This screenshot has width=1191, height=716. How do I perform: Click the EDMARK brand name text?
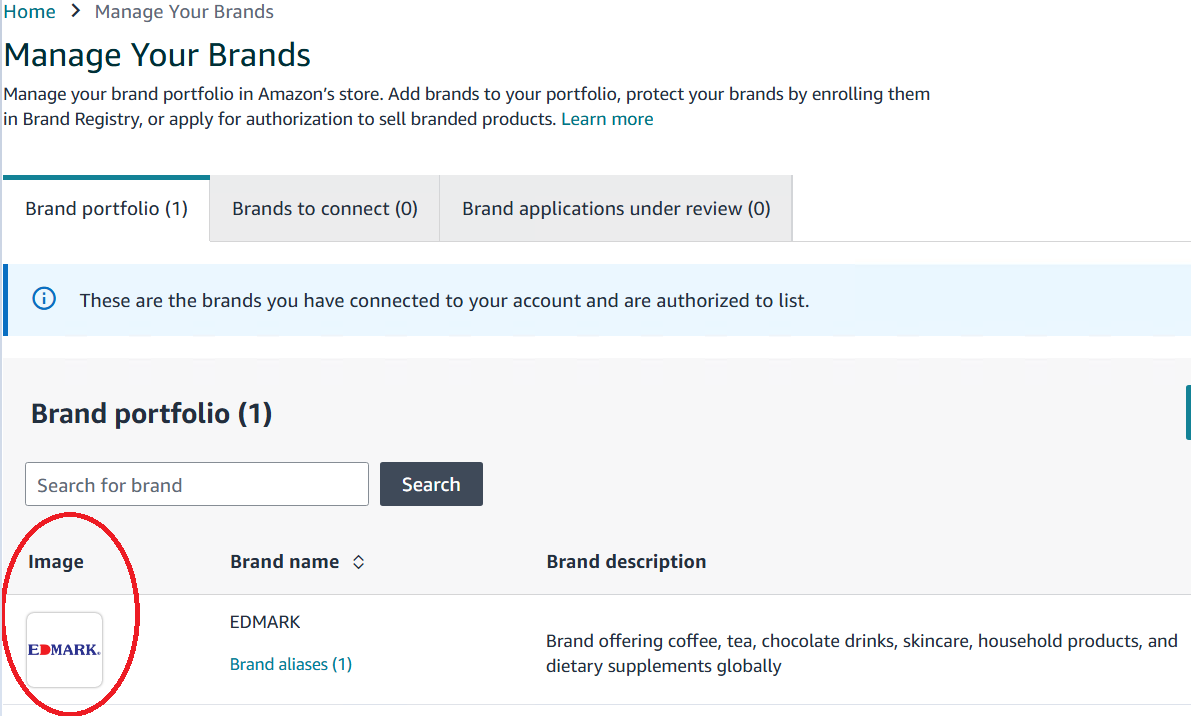coord(265,622)
